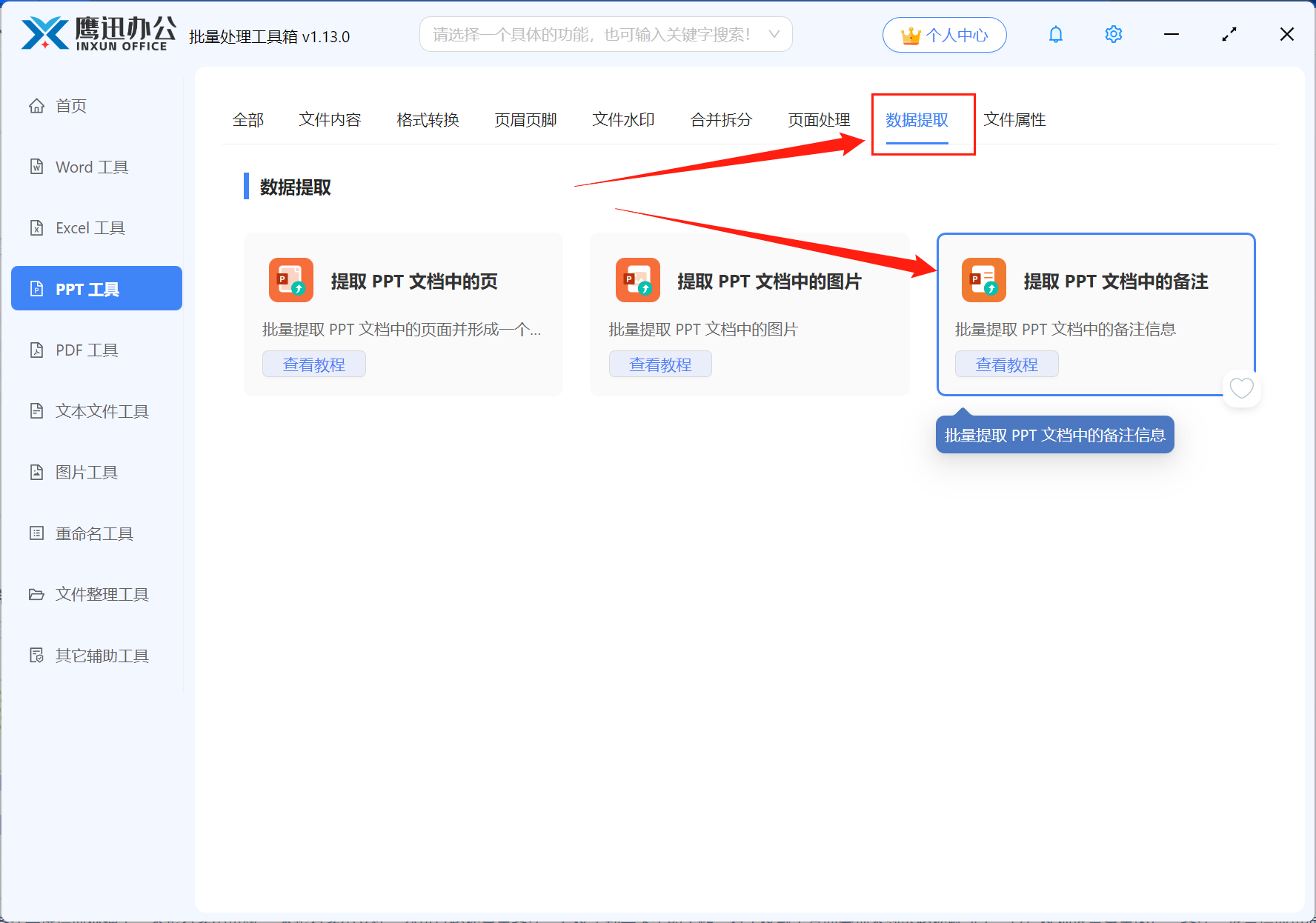The width and height of the screenshot is (1316, 923).
Task: Switch to the 格式转换 tab
Action: tap(428, 120)
